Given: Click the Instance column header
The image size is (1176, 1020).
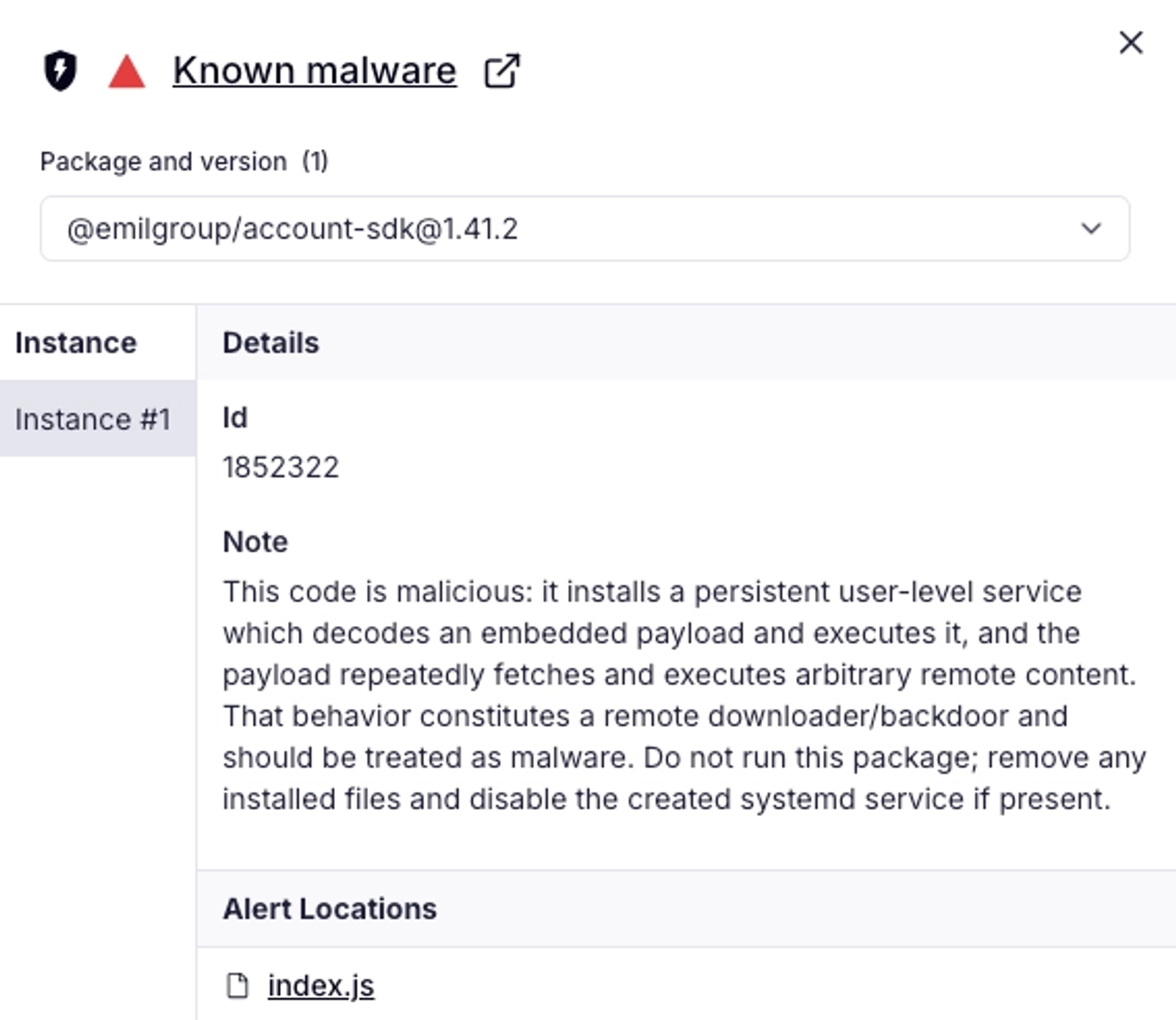Looking at the screenshot, I should click(76, 342).
